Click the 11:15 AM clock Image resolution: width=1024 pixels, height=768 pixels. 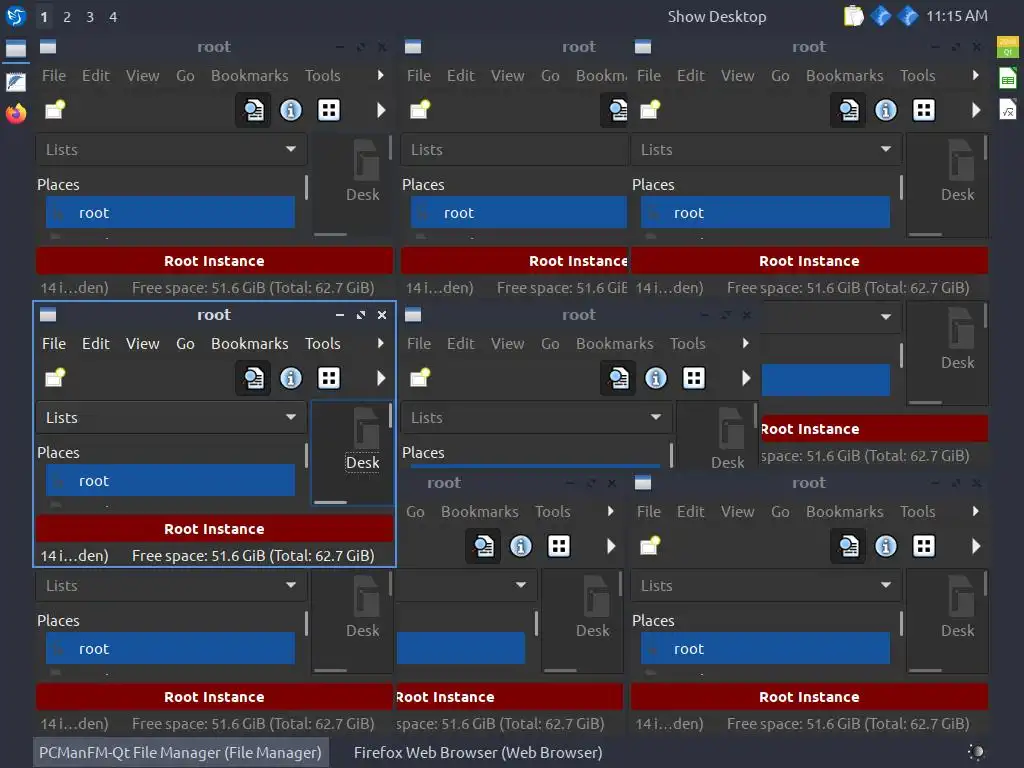(x=957, y=16)
